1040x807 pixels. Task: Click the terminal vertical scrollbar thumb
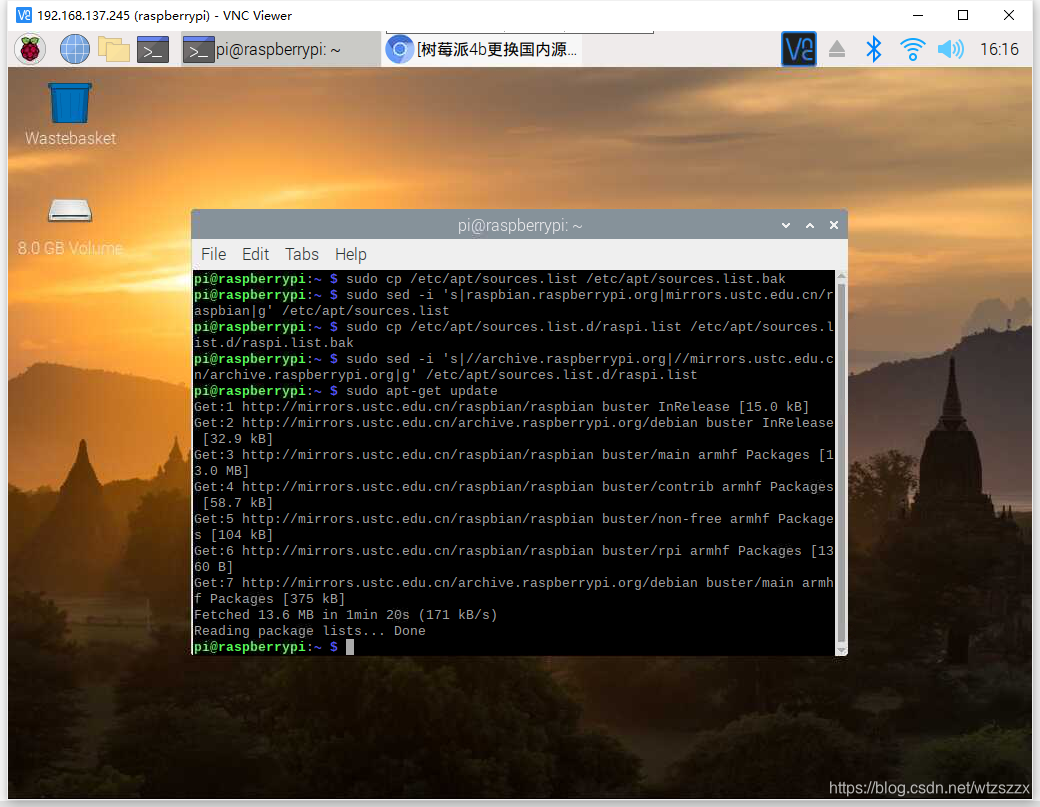(842, 462)
